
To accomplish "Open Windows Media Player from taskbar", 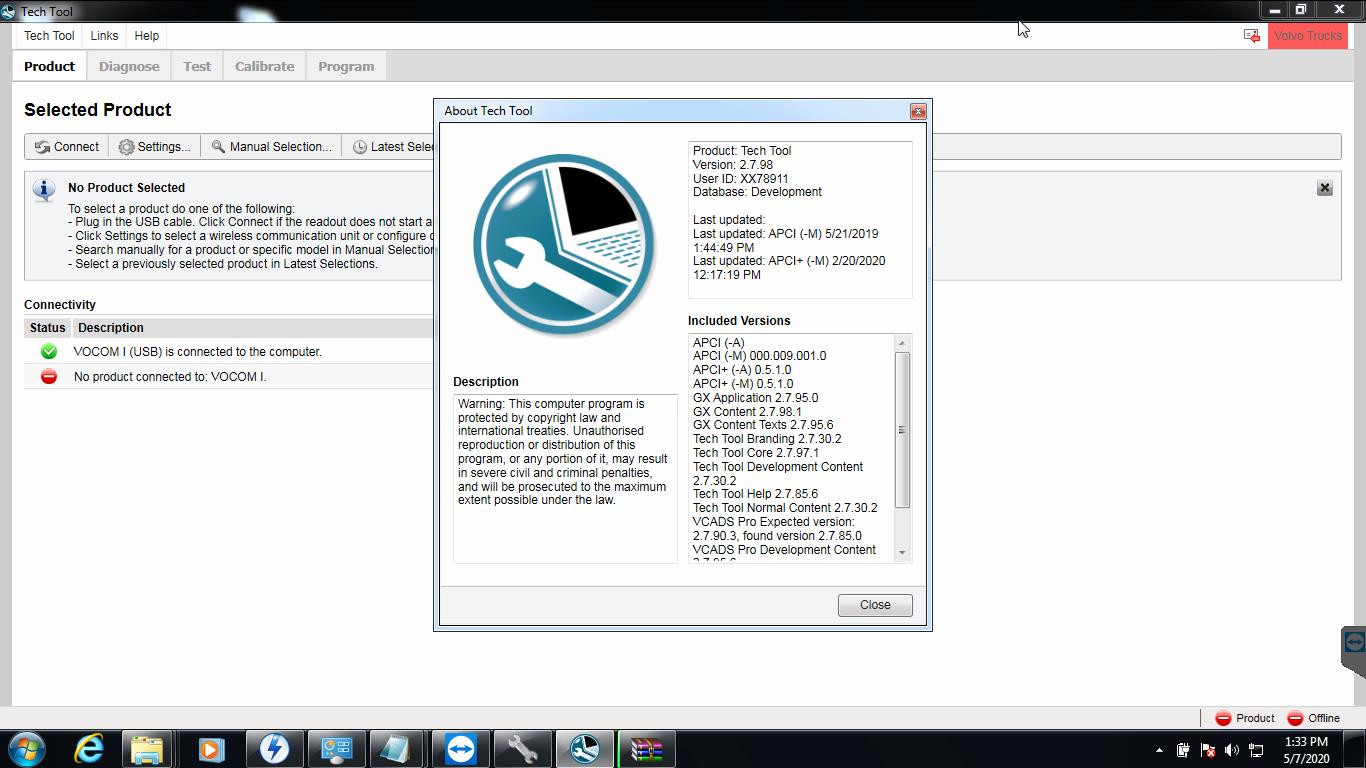I will click(x=210, y=748).
